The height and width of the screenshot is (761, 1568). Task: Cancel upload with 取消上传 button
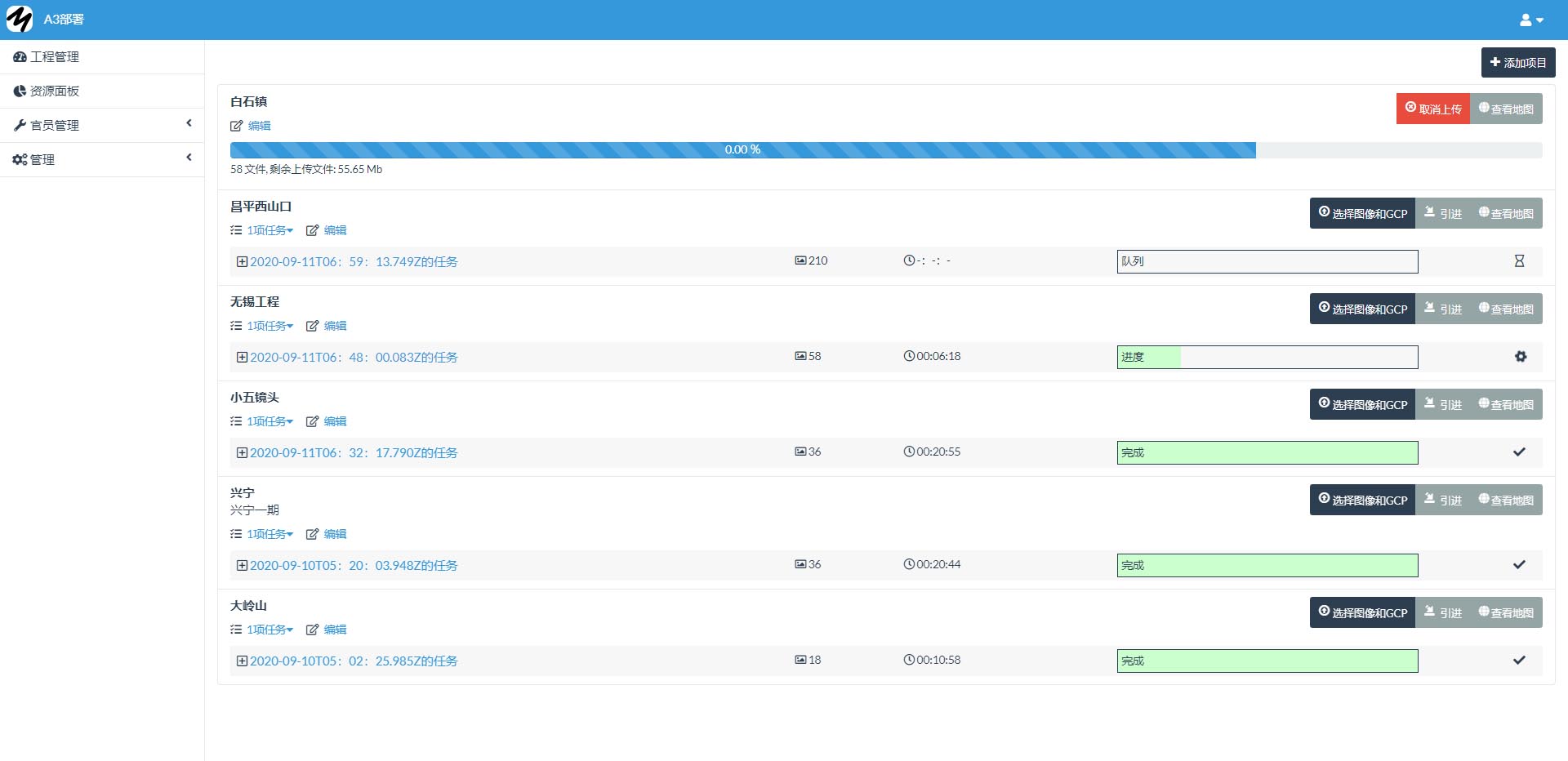(1432, 109)
